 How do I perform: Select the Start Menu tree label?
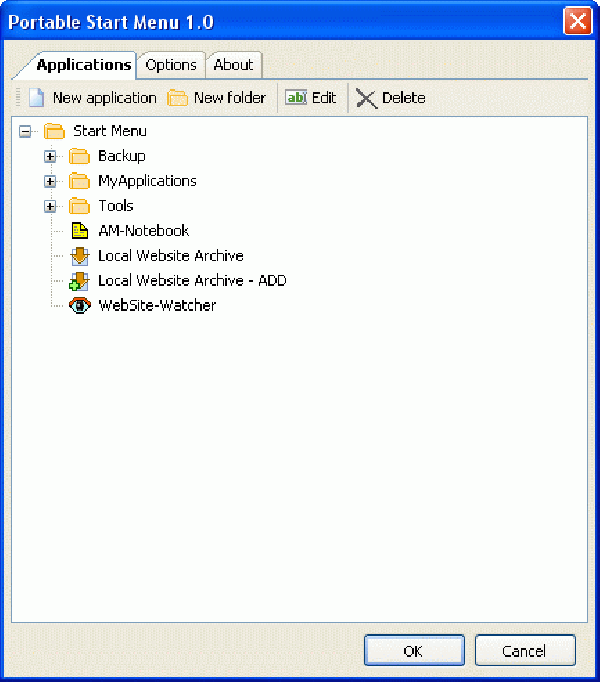110,131
